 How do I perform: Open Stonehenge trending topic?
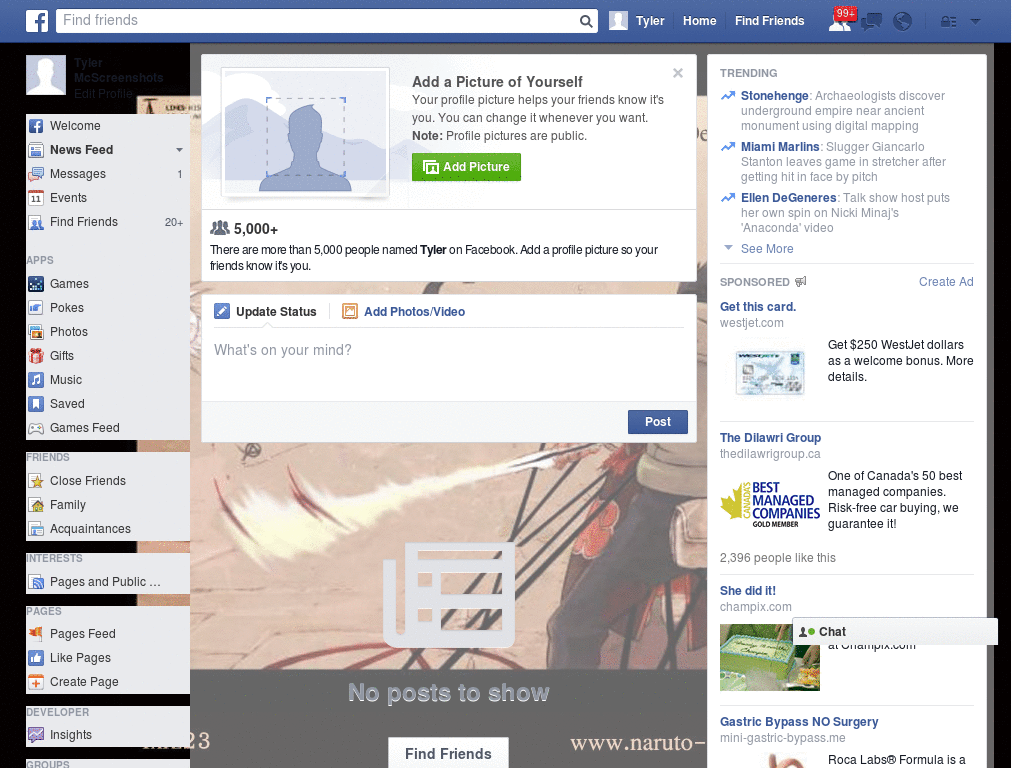point(775,96)
